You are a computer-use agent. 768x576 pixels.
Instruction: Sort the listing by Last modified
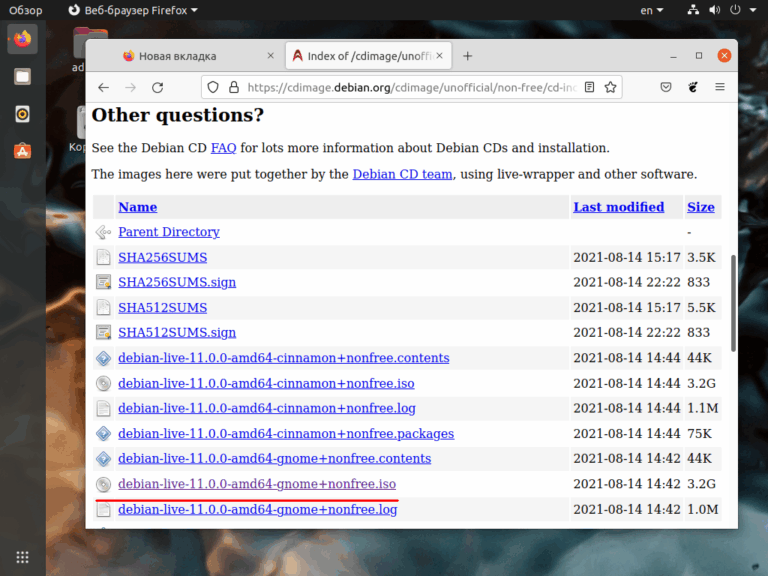(619, 207)
